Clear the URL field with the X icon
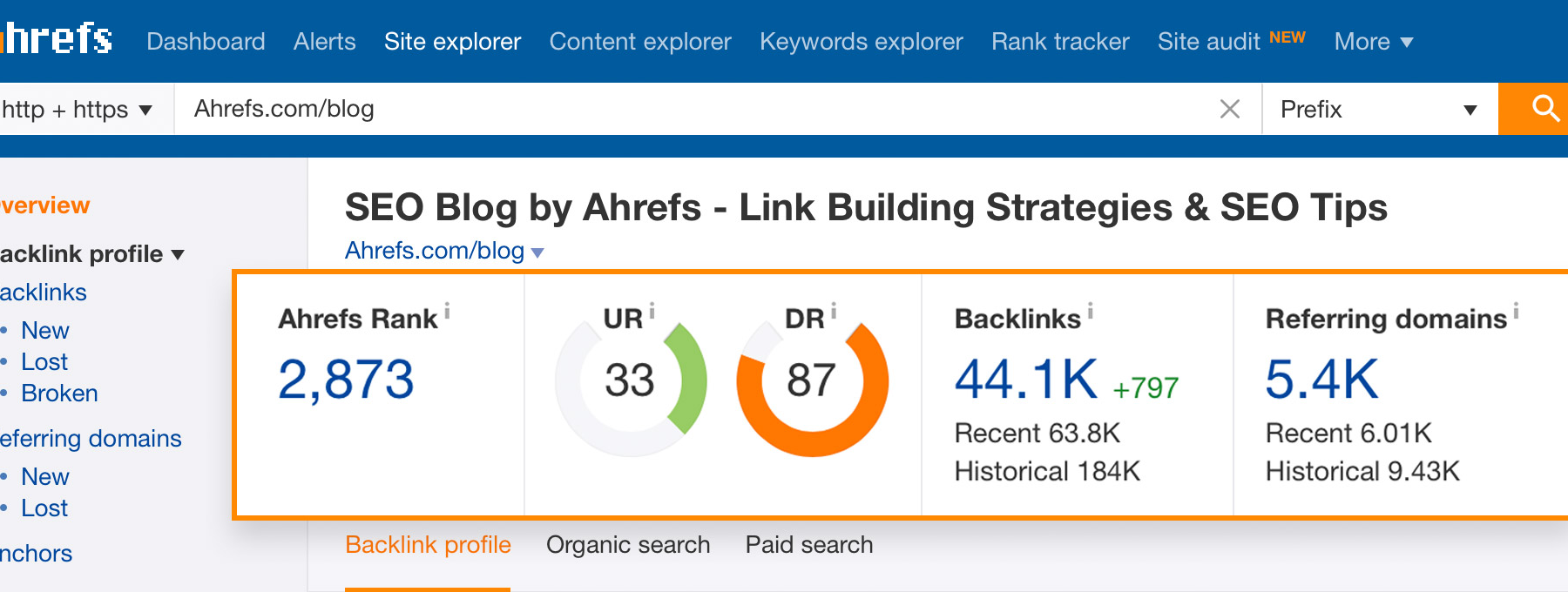Image resolution: width=1568 pixels, height=592 pixels. pyautogui.click(x=1229, y=109)
